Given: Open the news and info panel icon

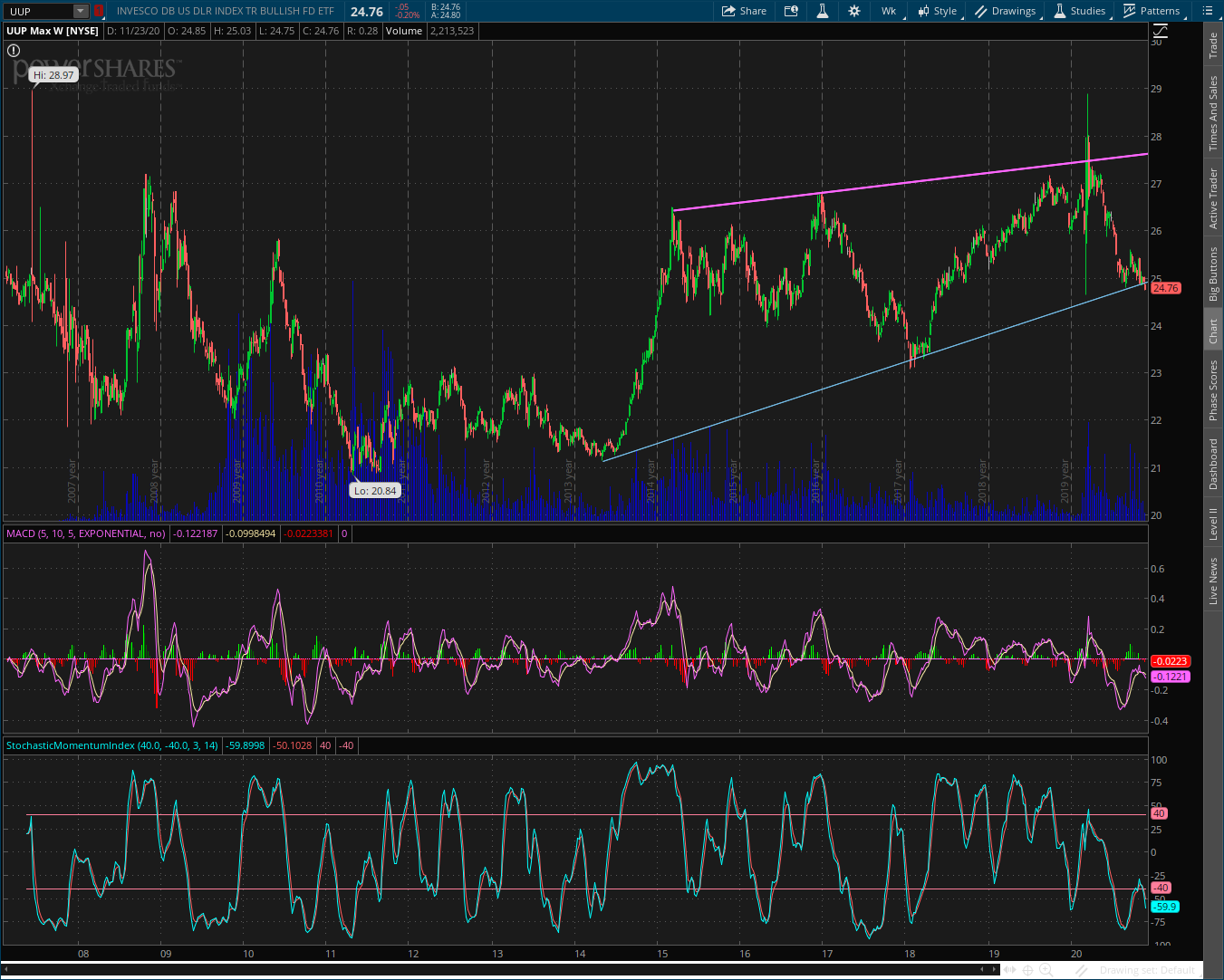Looking at the screenshot, I should point(791,11).
